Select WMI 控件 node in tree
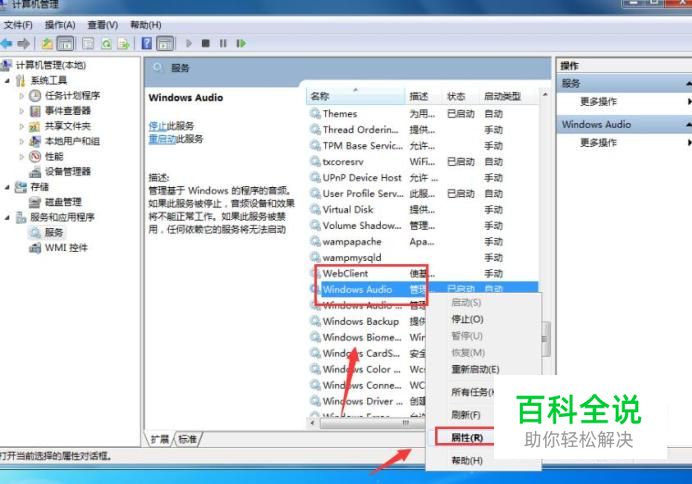This screenshot has height=484, width=692. coord(66,248)
